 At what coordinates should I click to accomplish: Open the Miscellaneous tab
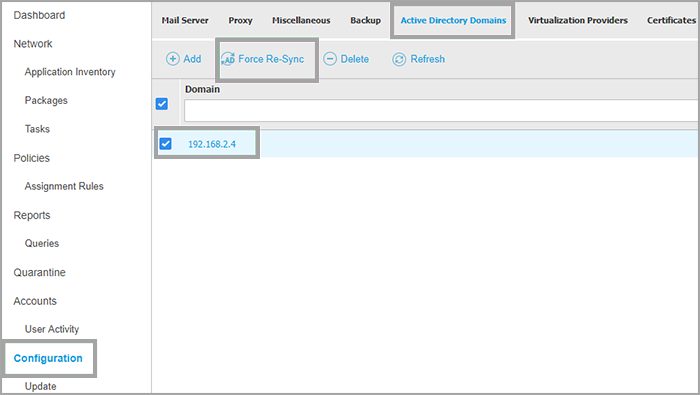301,21
